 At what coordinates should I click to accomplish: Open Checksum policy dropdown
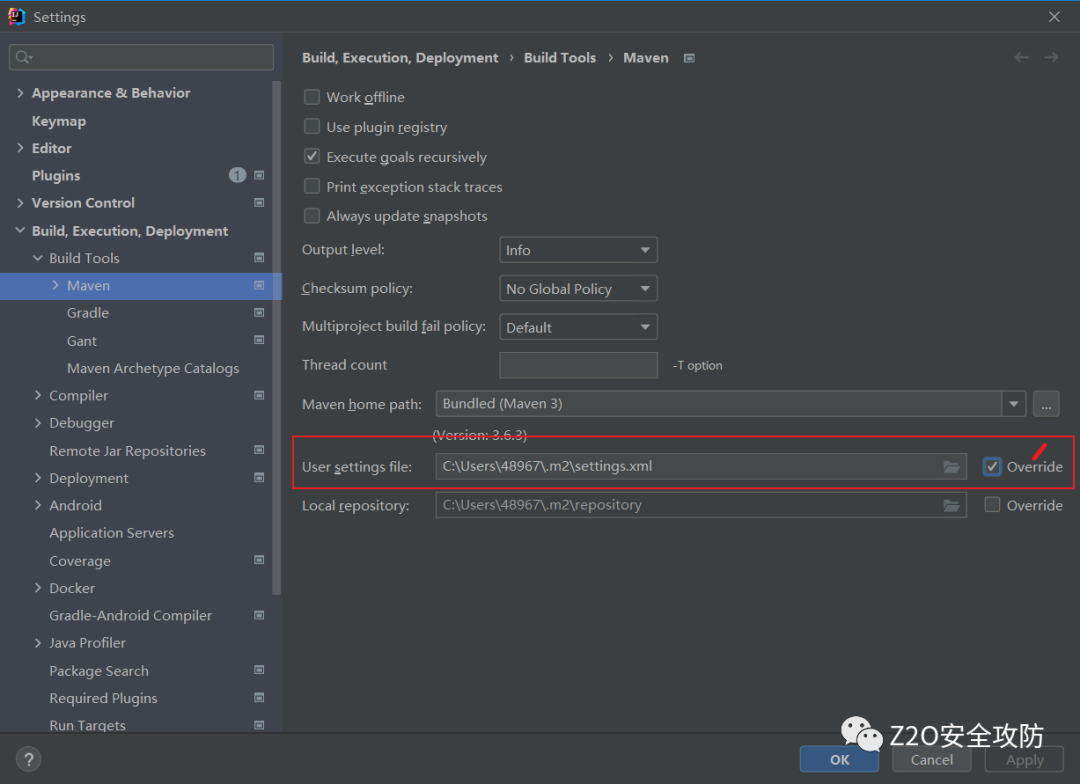(x=578, y=288)
